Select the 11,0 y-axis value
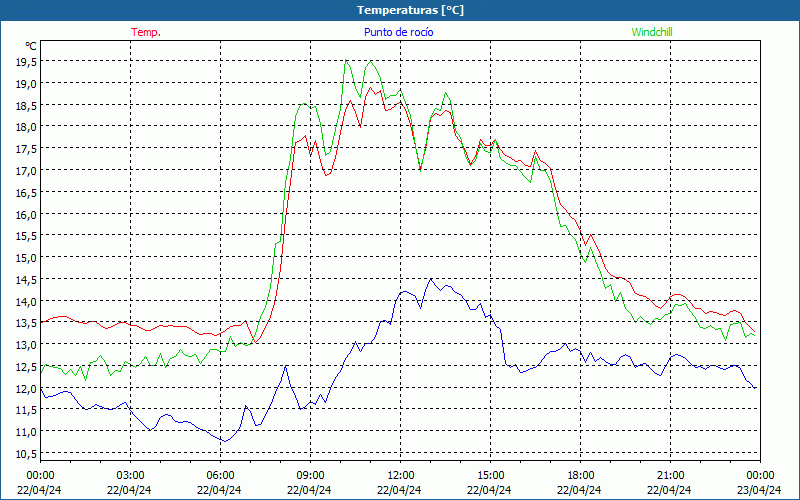800x500 pixels. 27,433
